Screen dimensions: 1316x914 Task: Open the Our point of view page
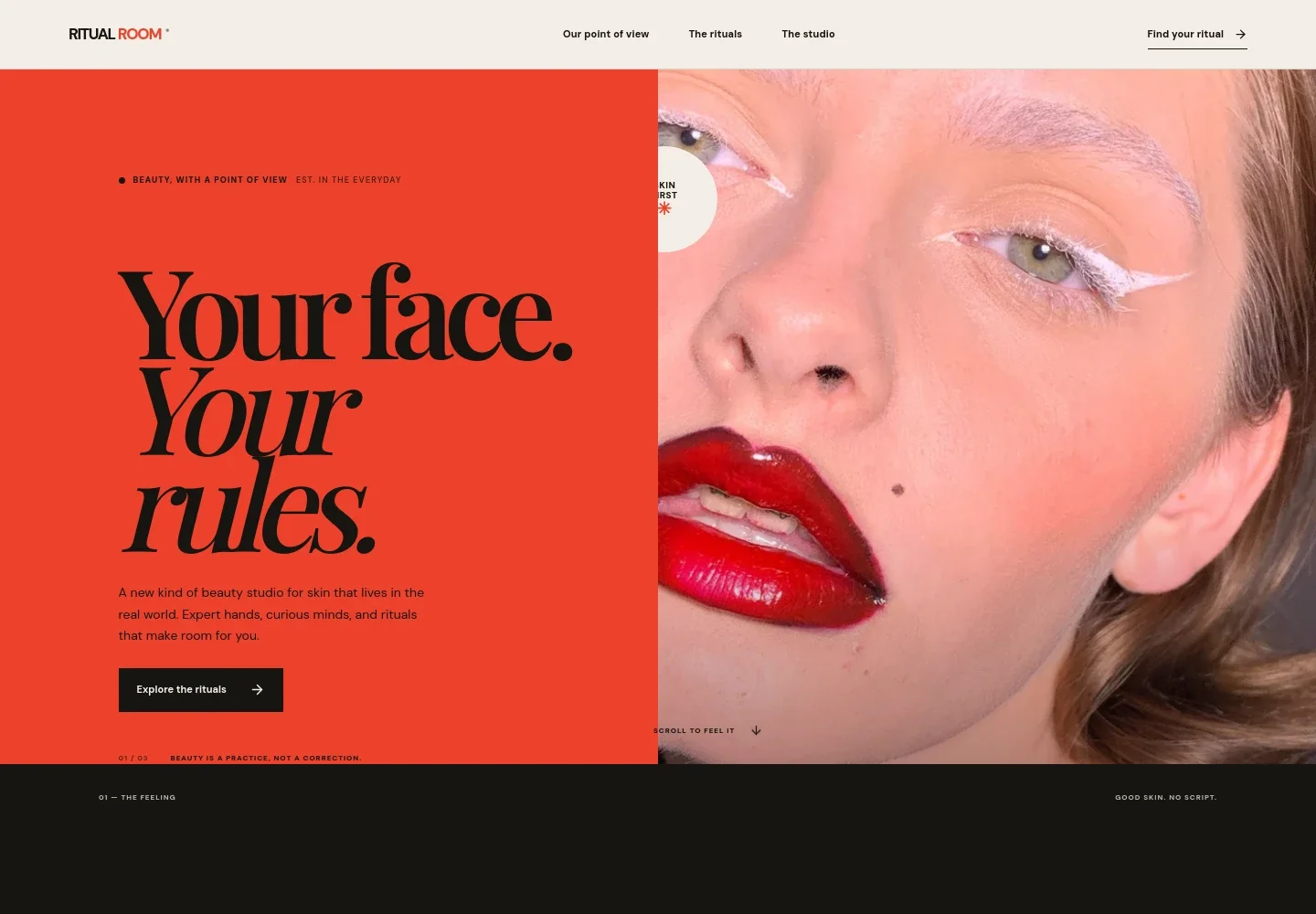coord(606,34)
